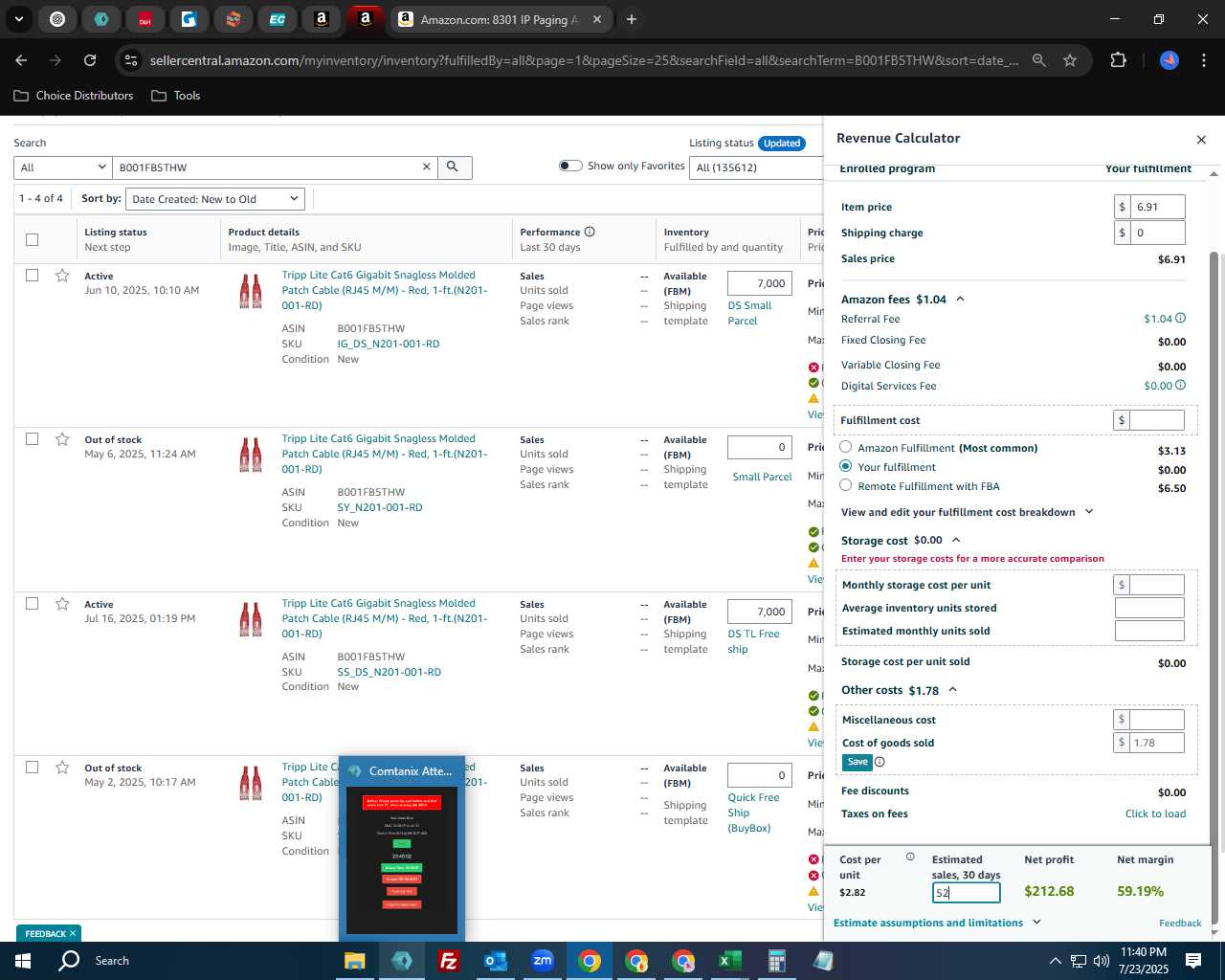1225x980 pixels.
Task: Open the ChatGPT pinned browser tab
Action: [x=57, y=19]
